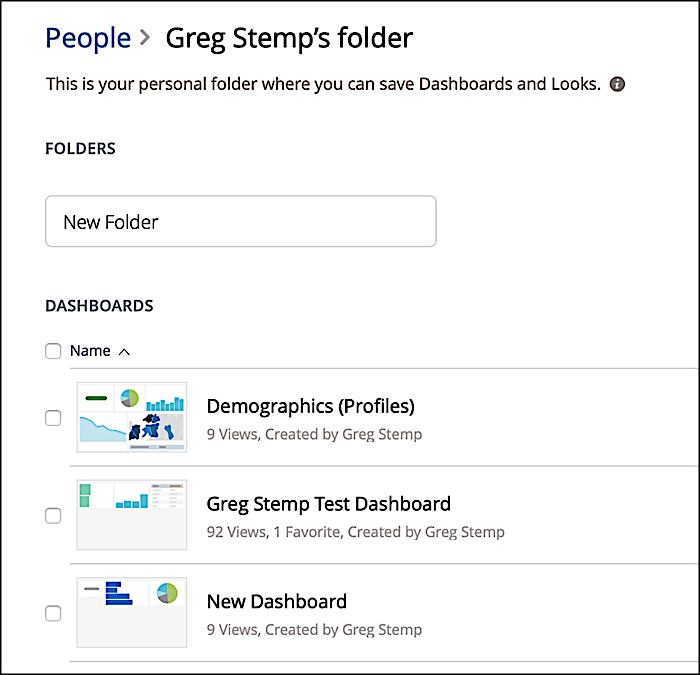
Task: Click the Greg Stemp Test Dashboard thumbnail
Action: (132, 514)
